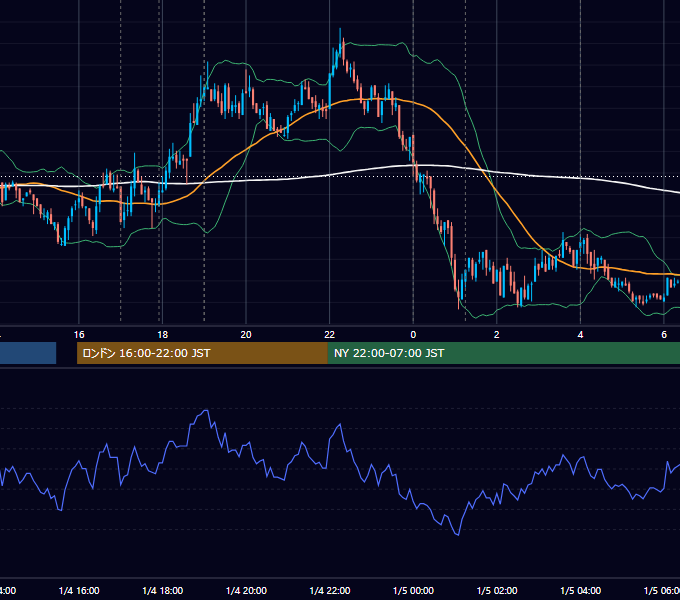Click the oscillator's highest peak near 1/4 19:00
The height and width of the screenshot is (600, 680).
coord(206,410)
